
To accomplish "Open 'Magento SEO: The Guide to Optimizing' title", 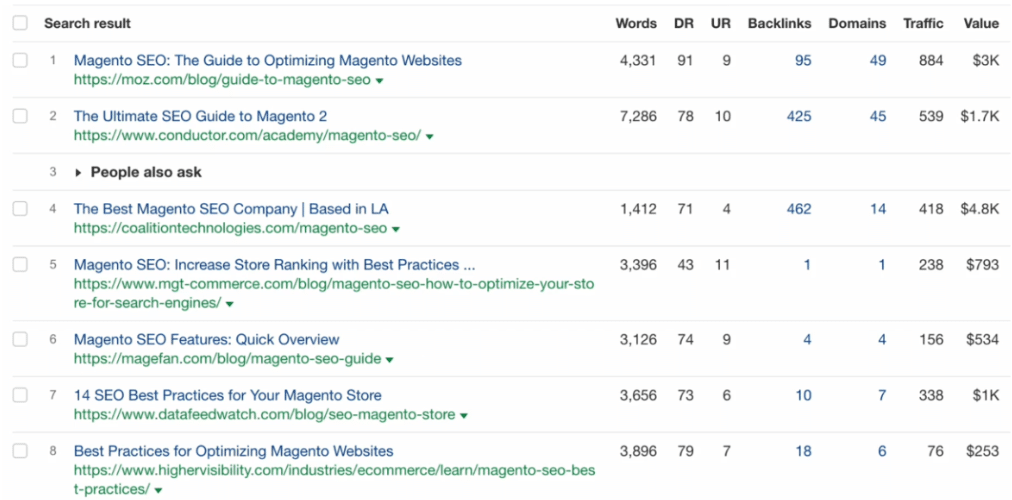I will (x=268, y=61).
